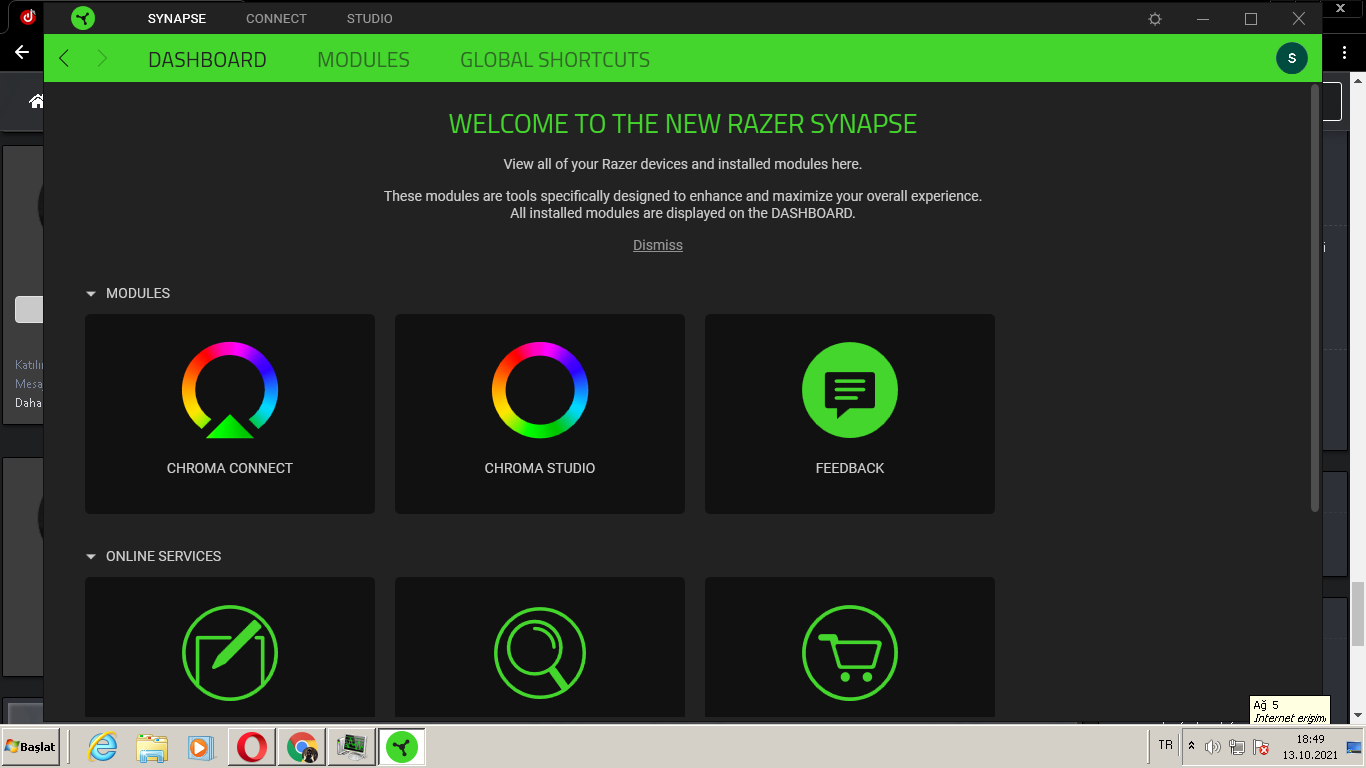Open the Chroma Connect module icon

pyautogui.click(x=230, y=390)
